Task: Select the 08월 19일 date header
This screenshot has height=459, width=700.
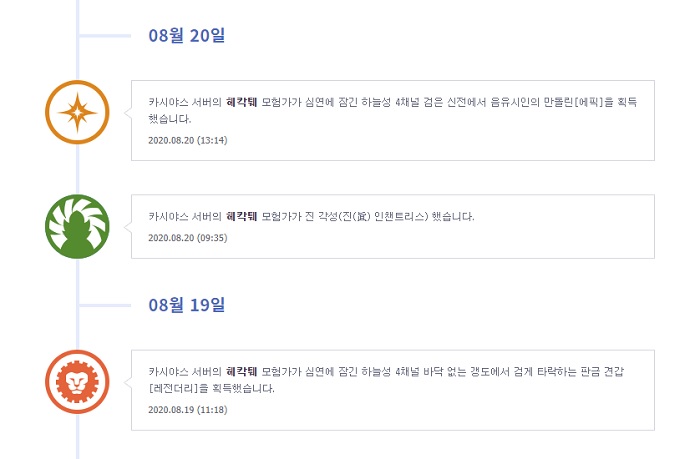Action: pyautogui.click(x=187, y=305)
